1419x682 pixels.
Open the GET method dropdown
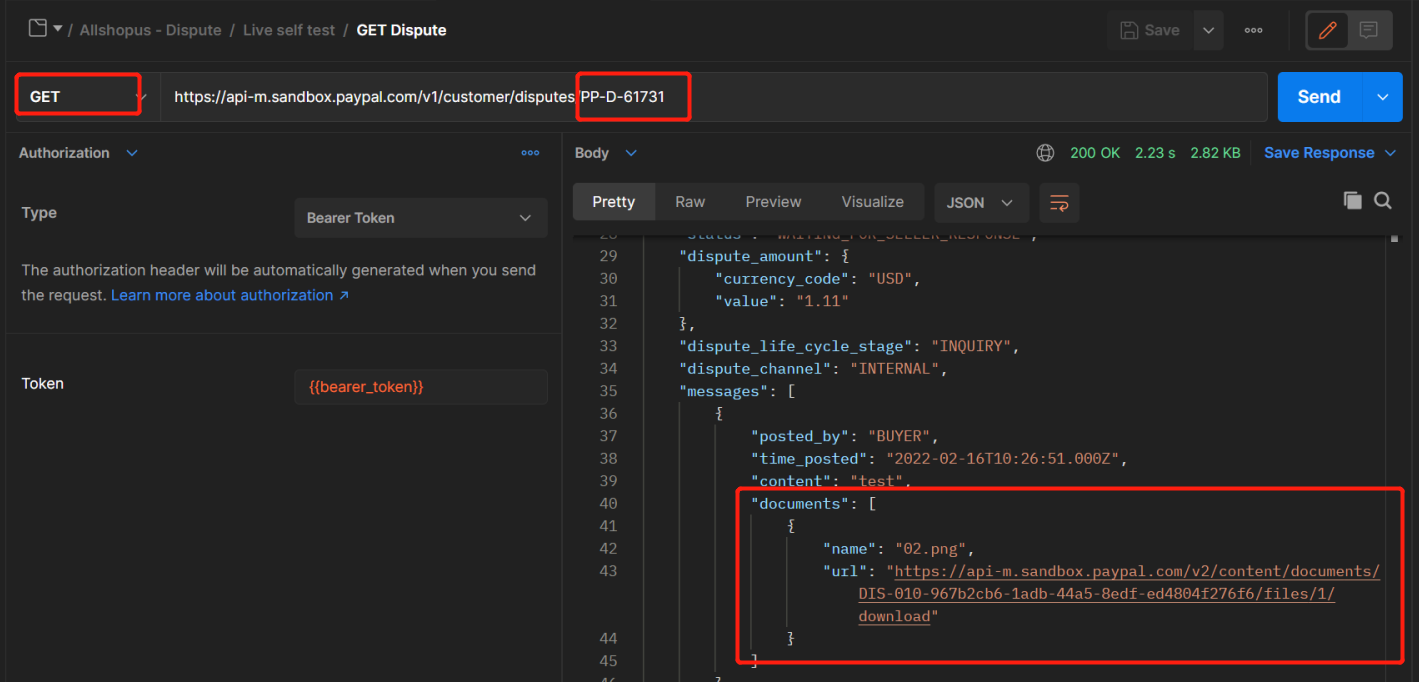[x=78, y=97]
